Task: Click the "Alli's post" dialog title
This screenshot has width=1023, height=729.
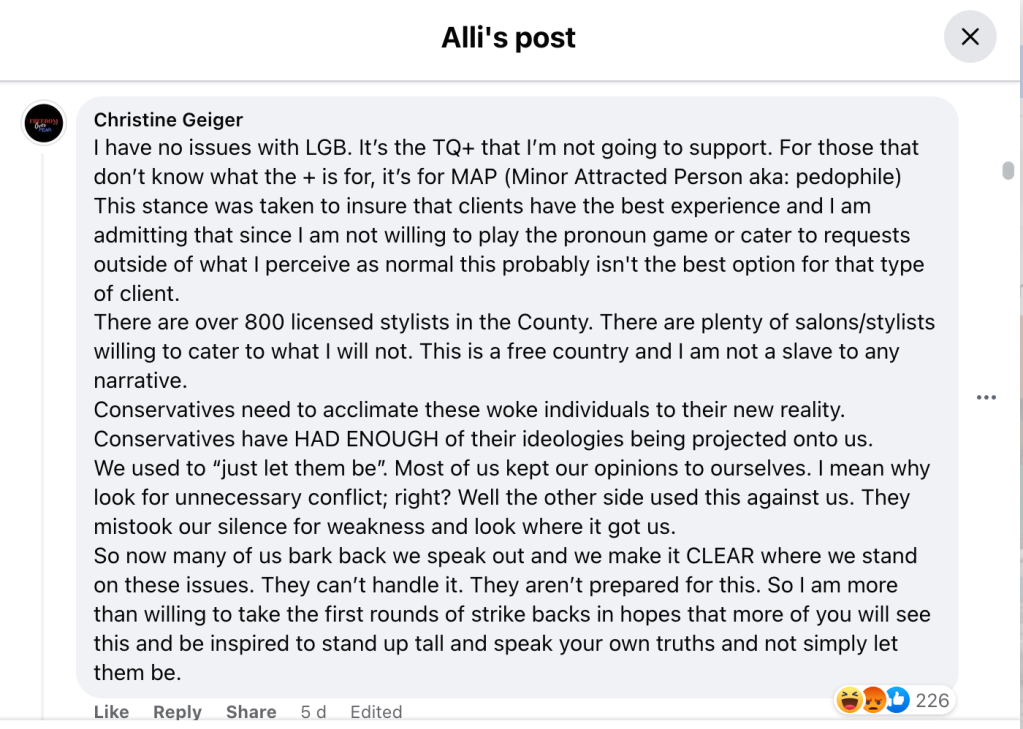Action: (x=508, y=38)
